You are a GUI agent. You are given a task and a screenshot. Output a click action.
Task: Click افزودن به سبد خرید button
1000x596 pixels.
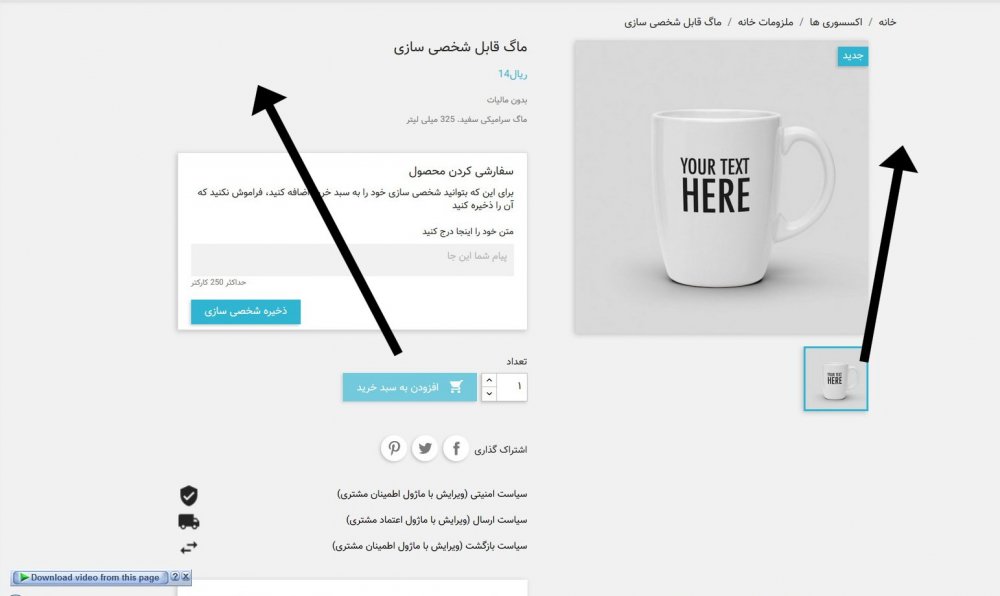point(409,387)
